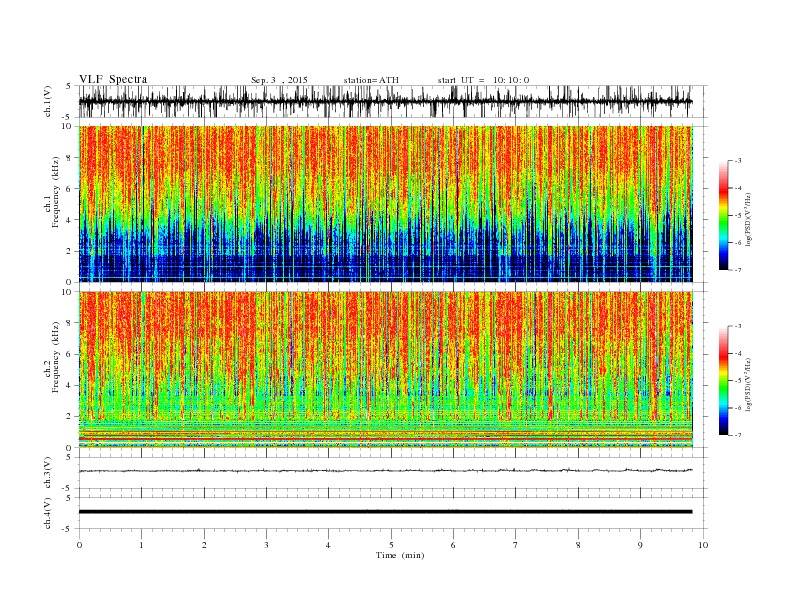Click time-axis tick label "8" below ch.4 panel
Image resolution: width=792 pixels, height=612 pixels.
tap(578, 545)
